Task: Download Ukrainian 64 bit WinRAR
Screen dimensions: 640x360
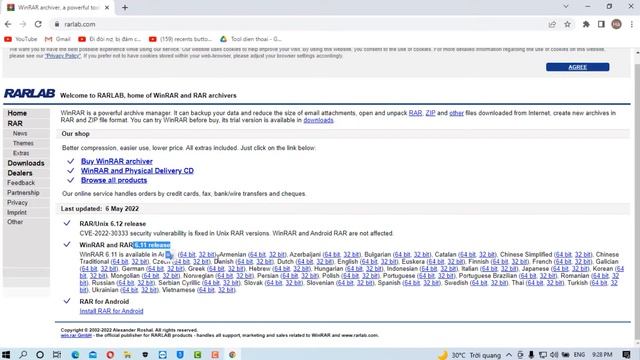Action: click(129, 290)
